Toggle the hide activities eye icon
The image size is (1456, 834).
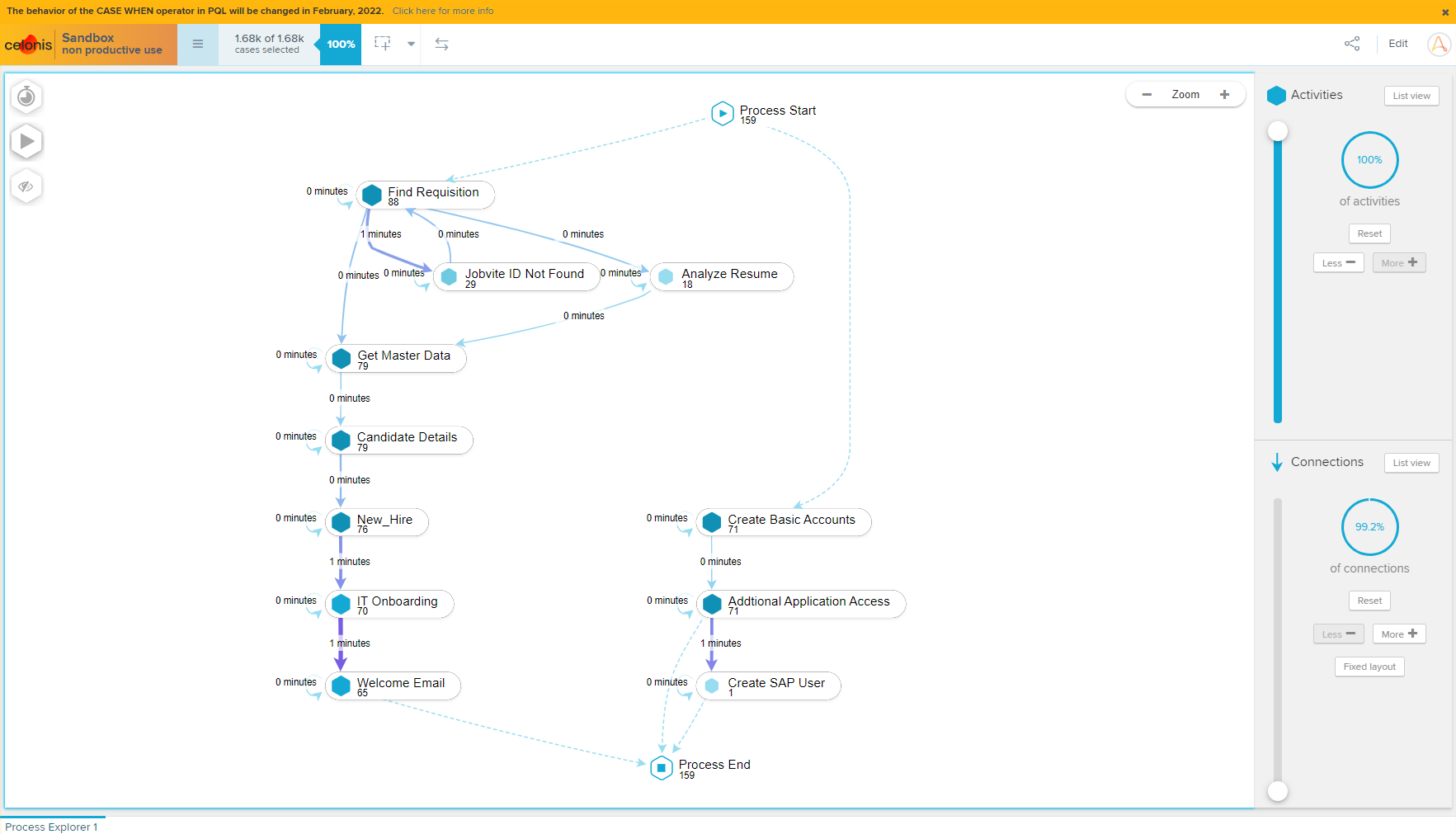click(26, 186)
